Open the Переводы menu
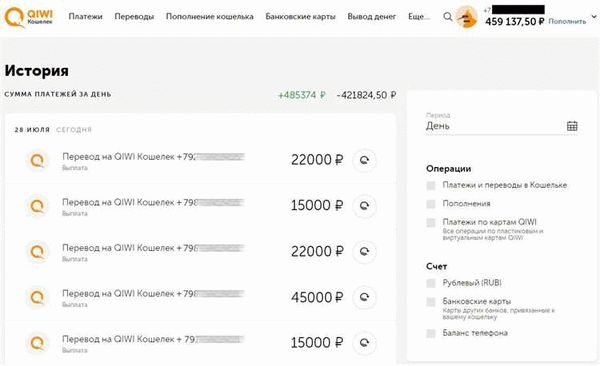Image resolution: width=600 pixels, height=366 pixels. point(134,16)
